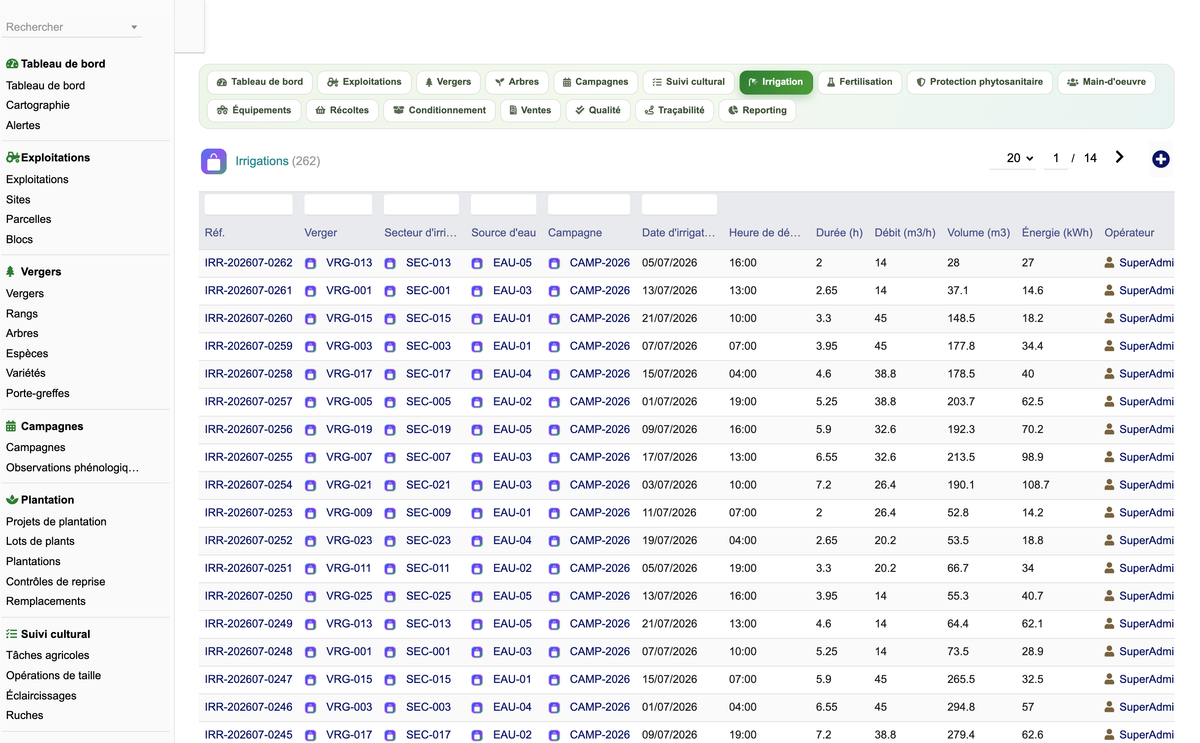Click the dashboard gauge icon in sidebar heading
This screenshot has width=1200, height=743.
12,64
